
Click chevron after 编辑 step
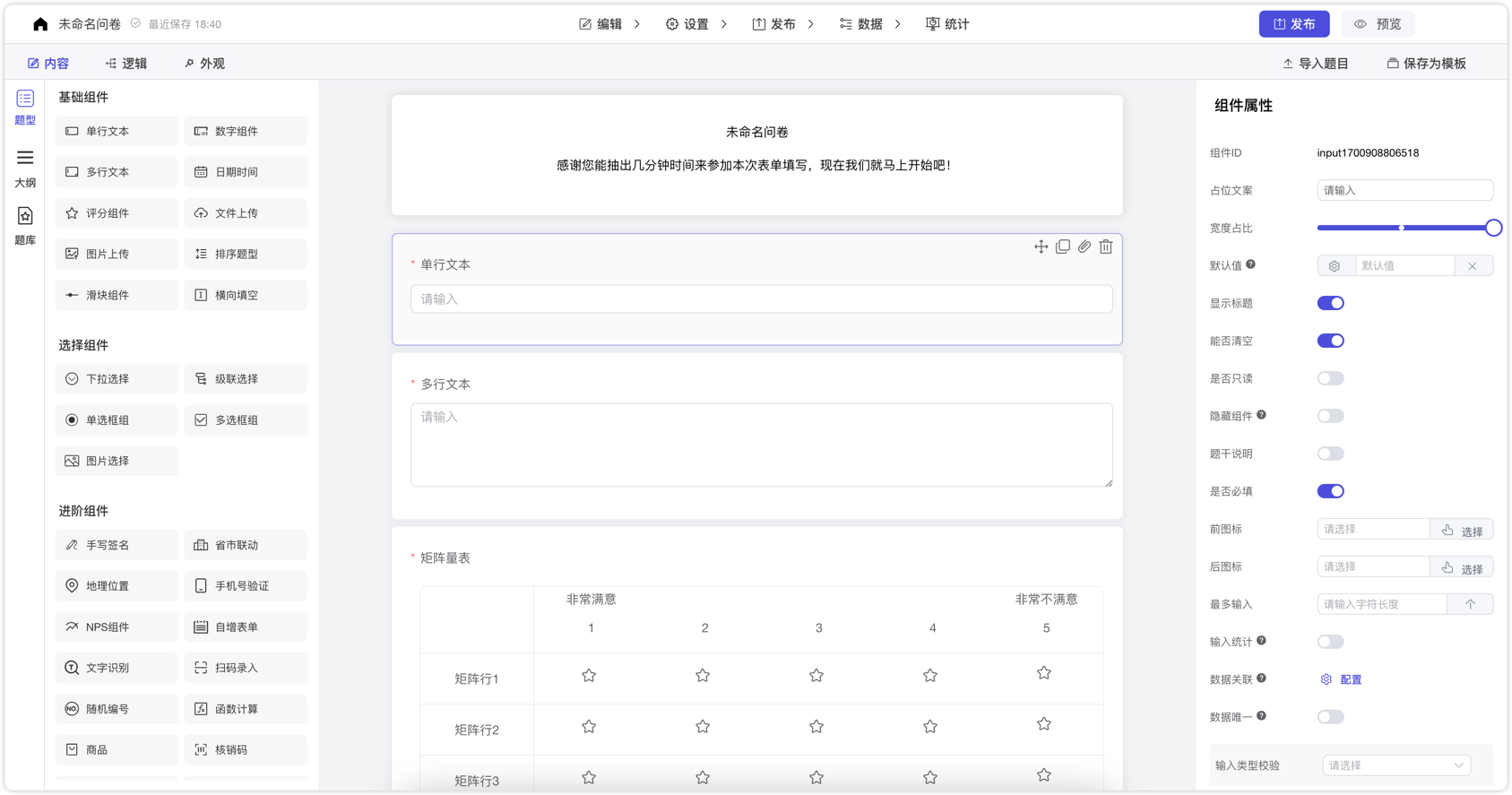[637, 24]
